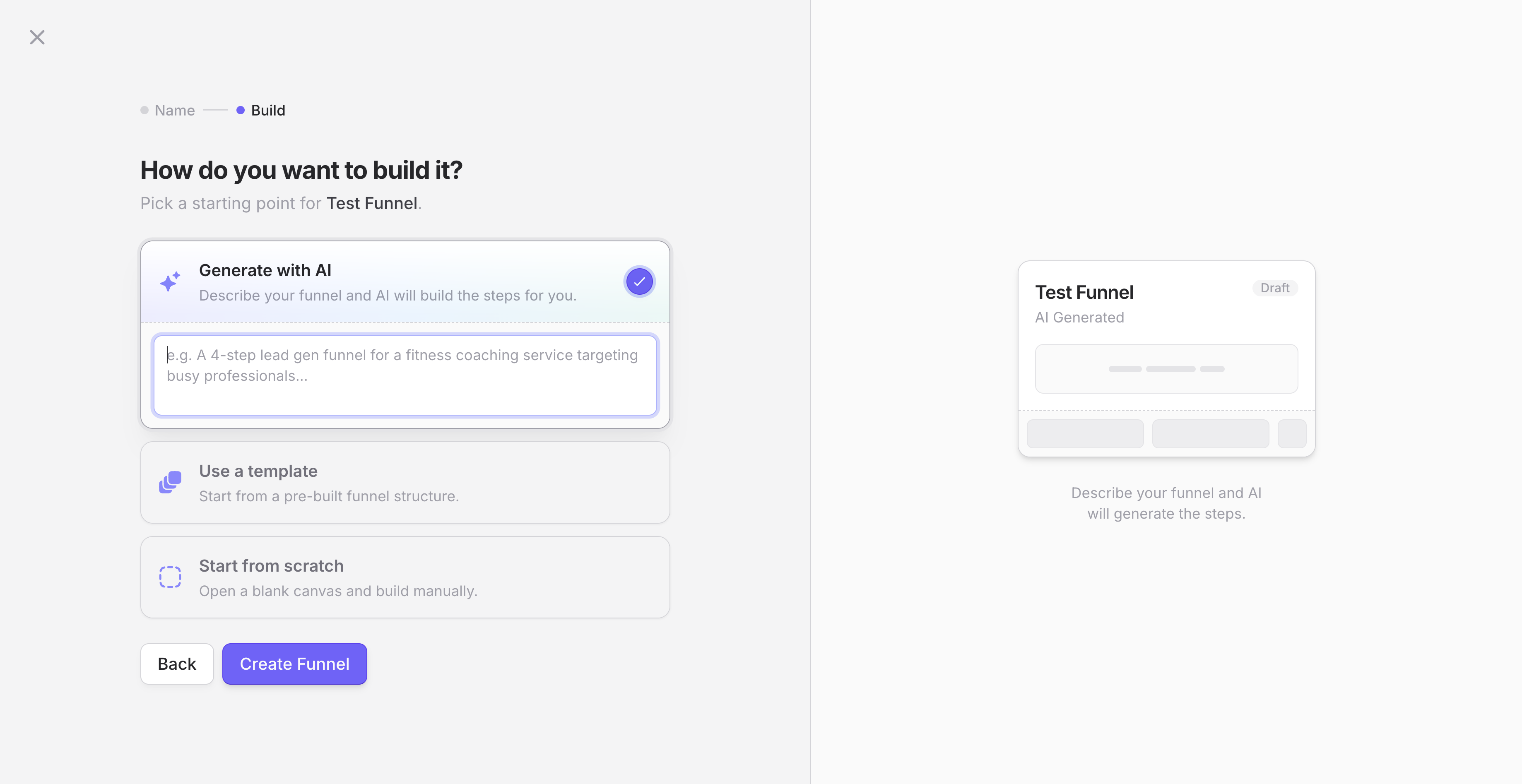Close the funnel creation dialog
Image resolution: width=1522 pixels, height=784 pixels.
point(37,37)
